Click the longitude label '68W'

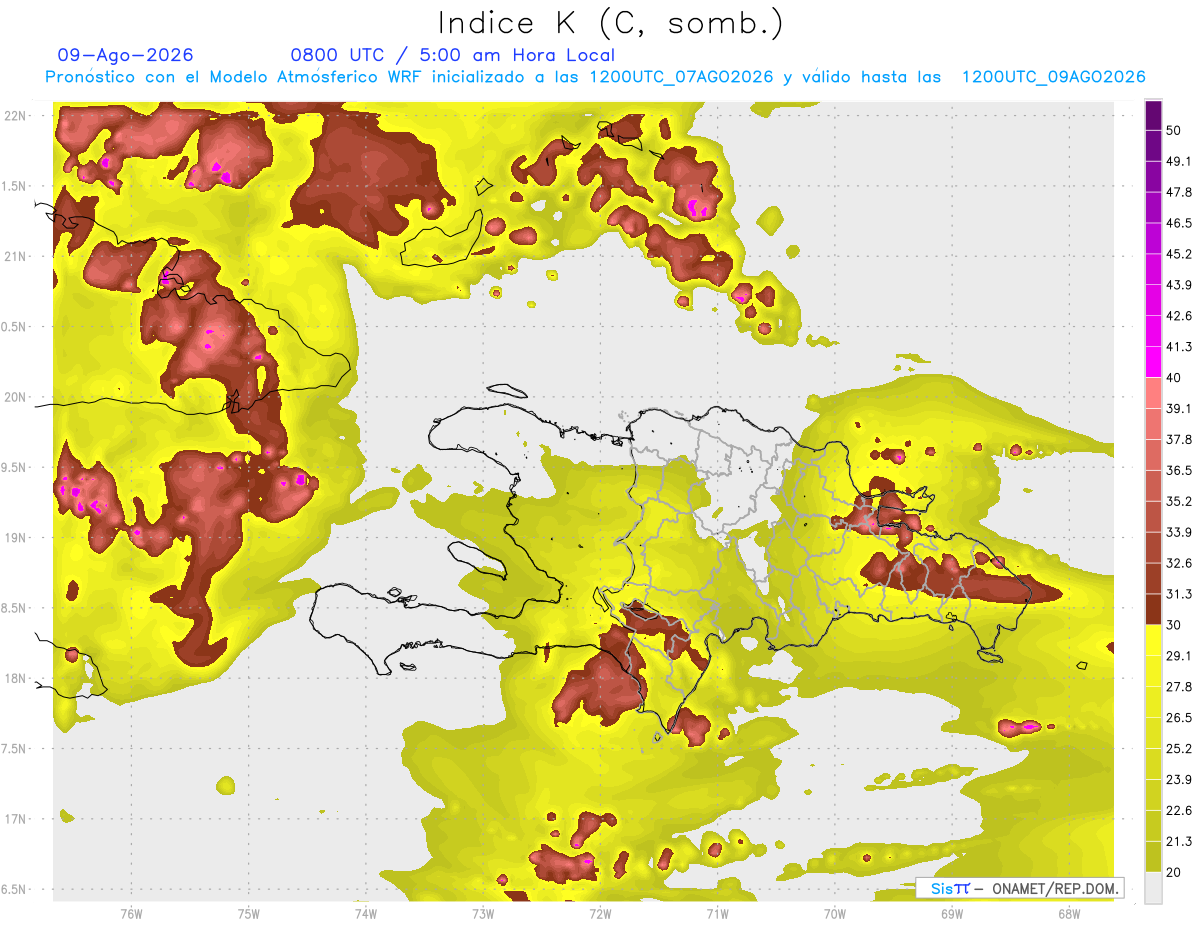(x=1069, y=913)
